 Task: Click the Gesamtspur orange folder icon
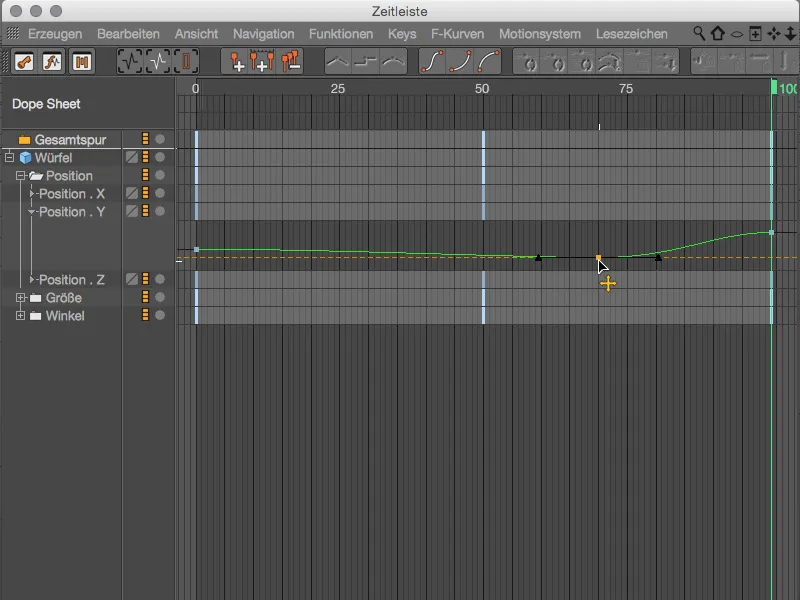coord(24,140)
